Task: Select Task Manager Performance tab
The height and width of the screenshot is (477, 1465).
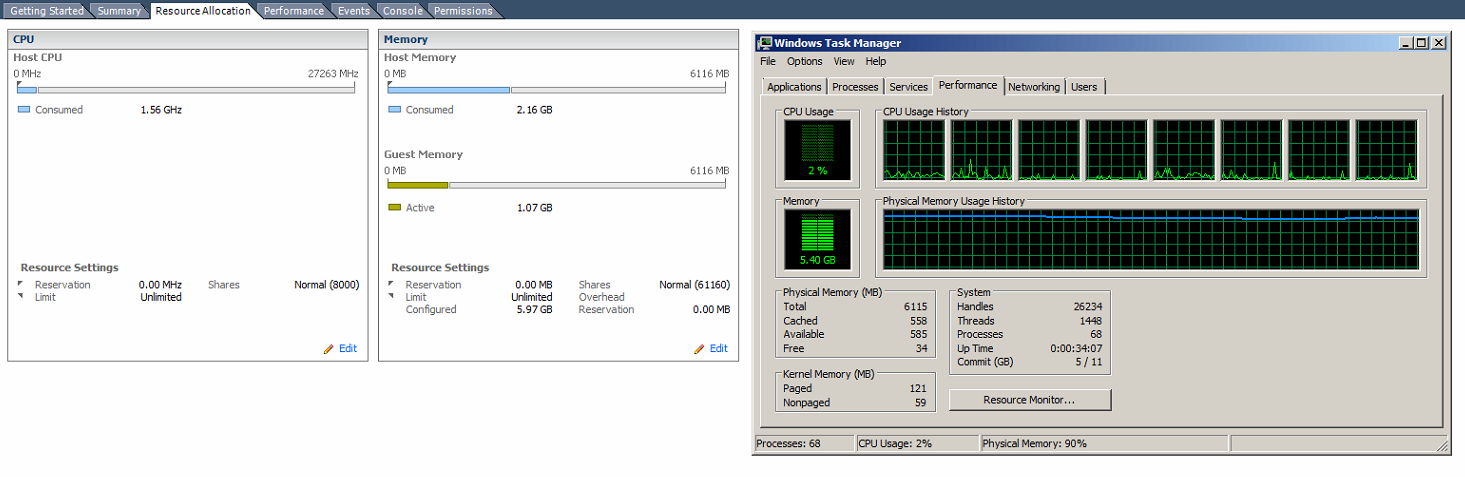Action: (968, 86)
